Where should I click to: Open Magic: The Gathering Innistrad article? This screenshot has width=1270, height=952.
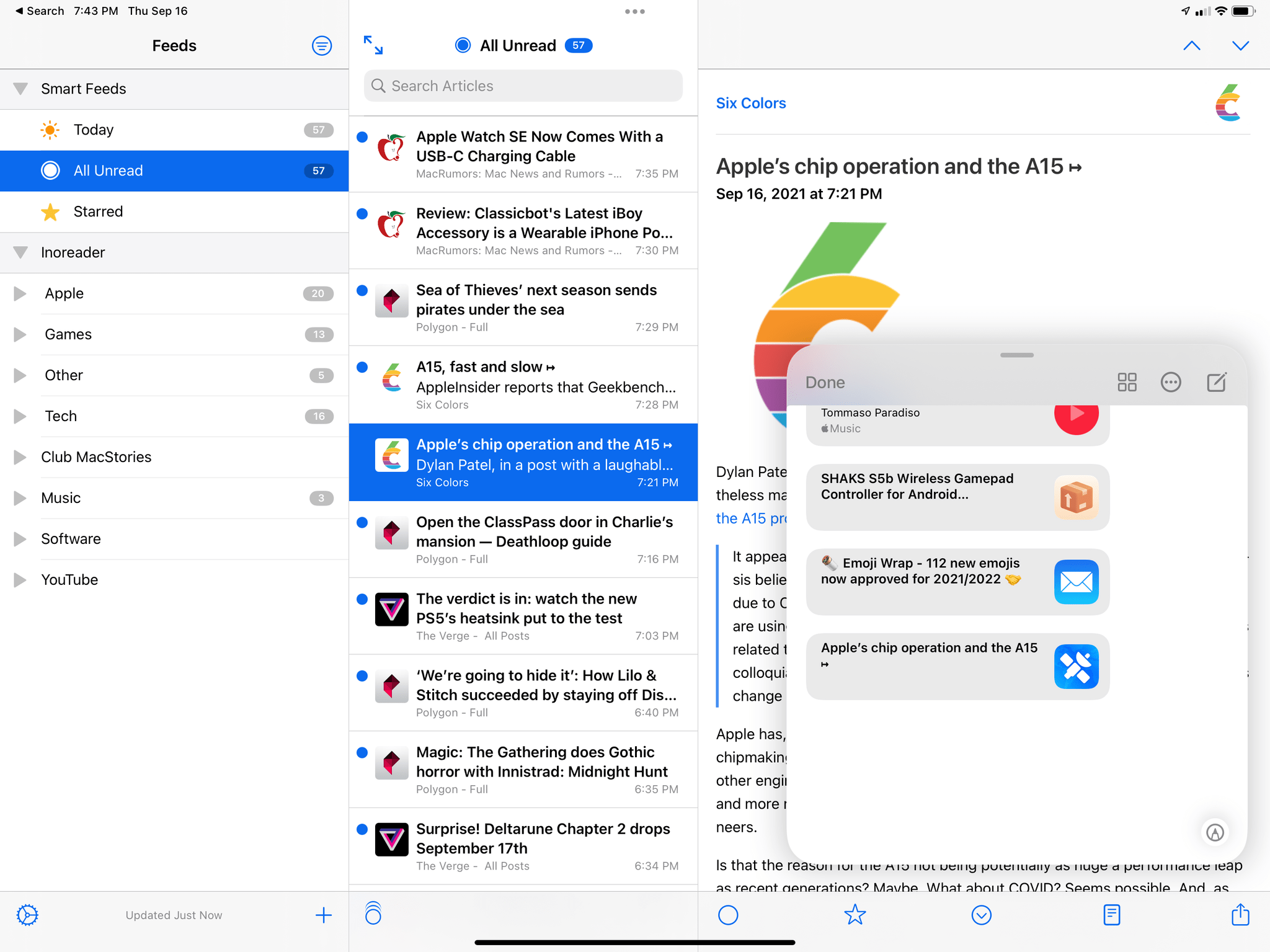tap(523, 770)
